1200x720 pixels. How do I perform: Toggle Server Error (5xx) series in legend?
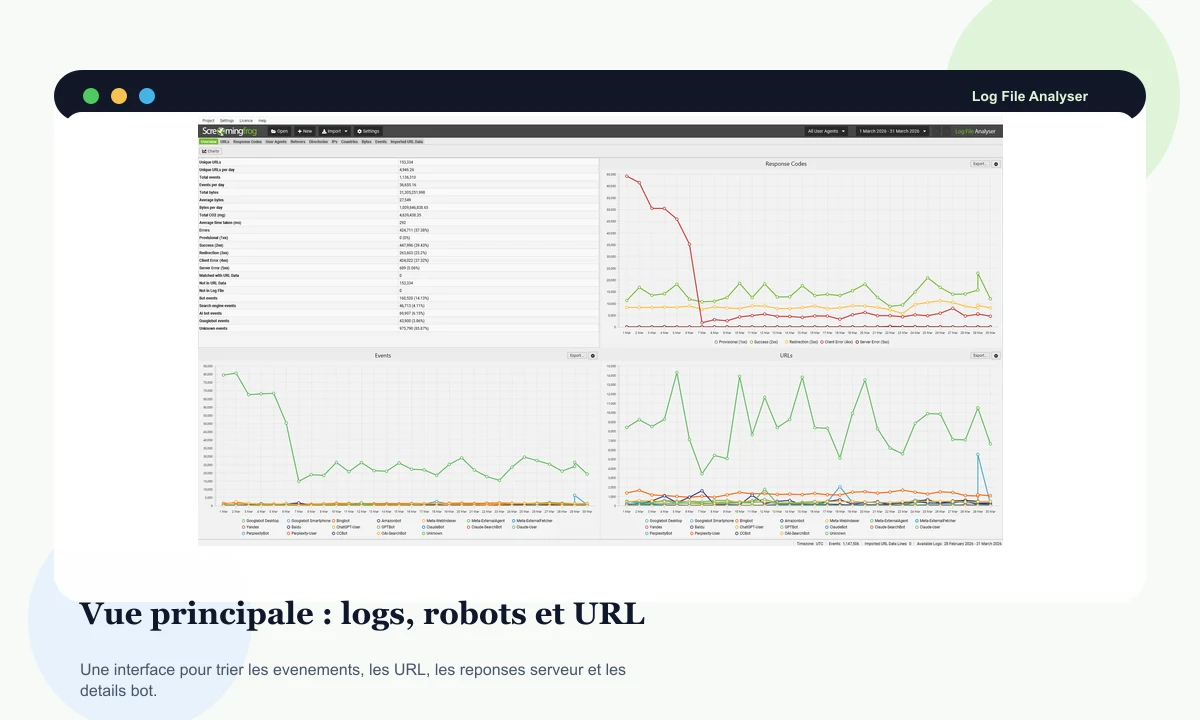tap(871, 342)
